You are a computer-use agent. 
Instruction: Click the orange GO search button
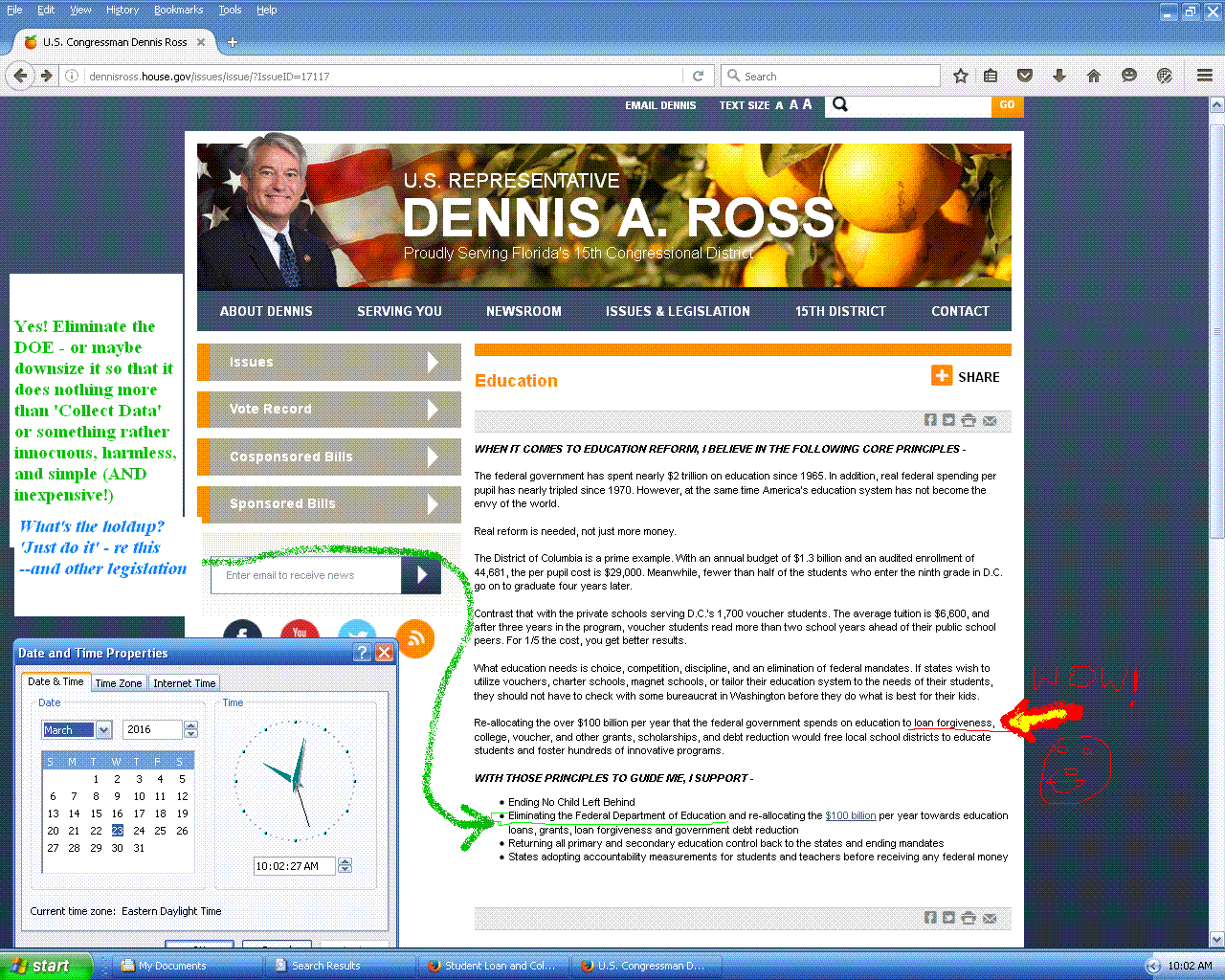(x=1007, y=105)
